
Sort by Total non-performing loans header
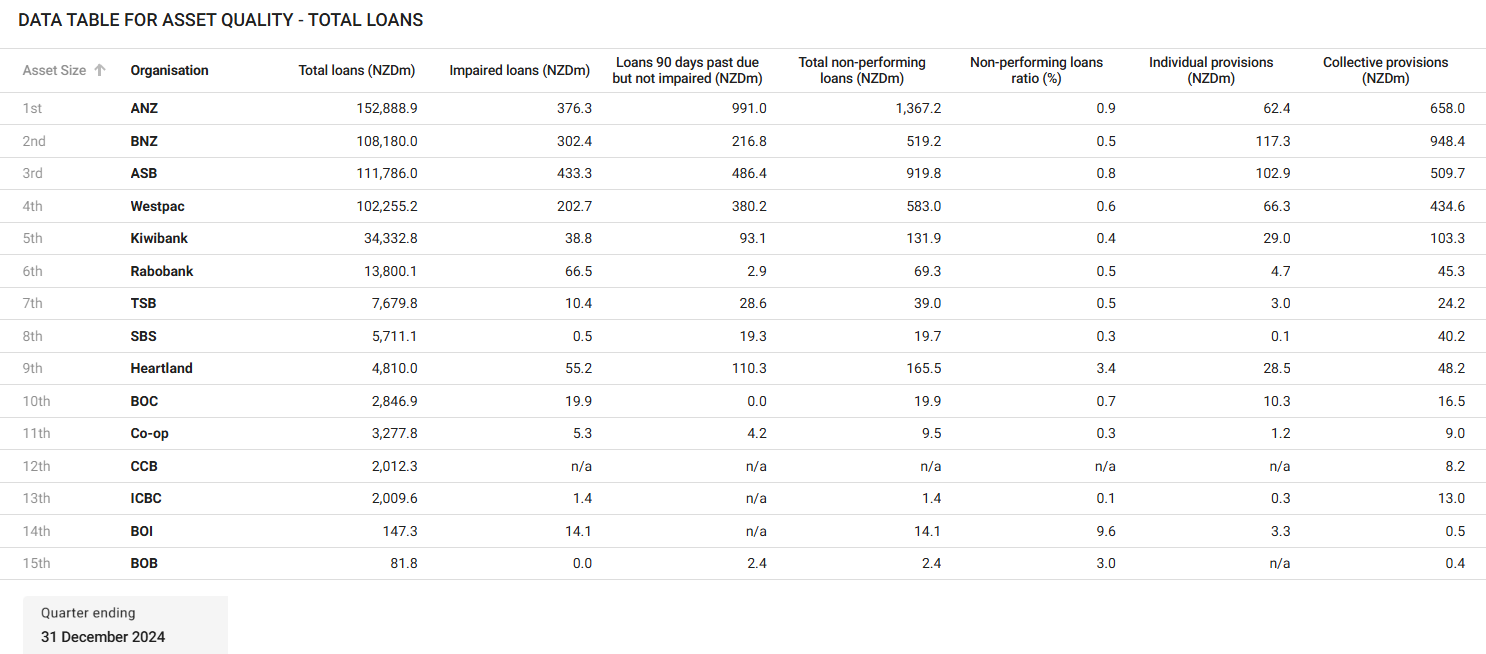coord(862,70)
